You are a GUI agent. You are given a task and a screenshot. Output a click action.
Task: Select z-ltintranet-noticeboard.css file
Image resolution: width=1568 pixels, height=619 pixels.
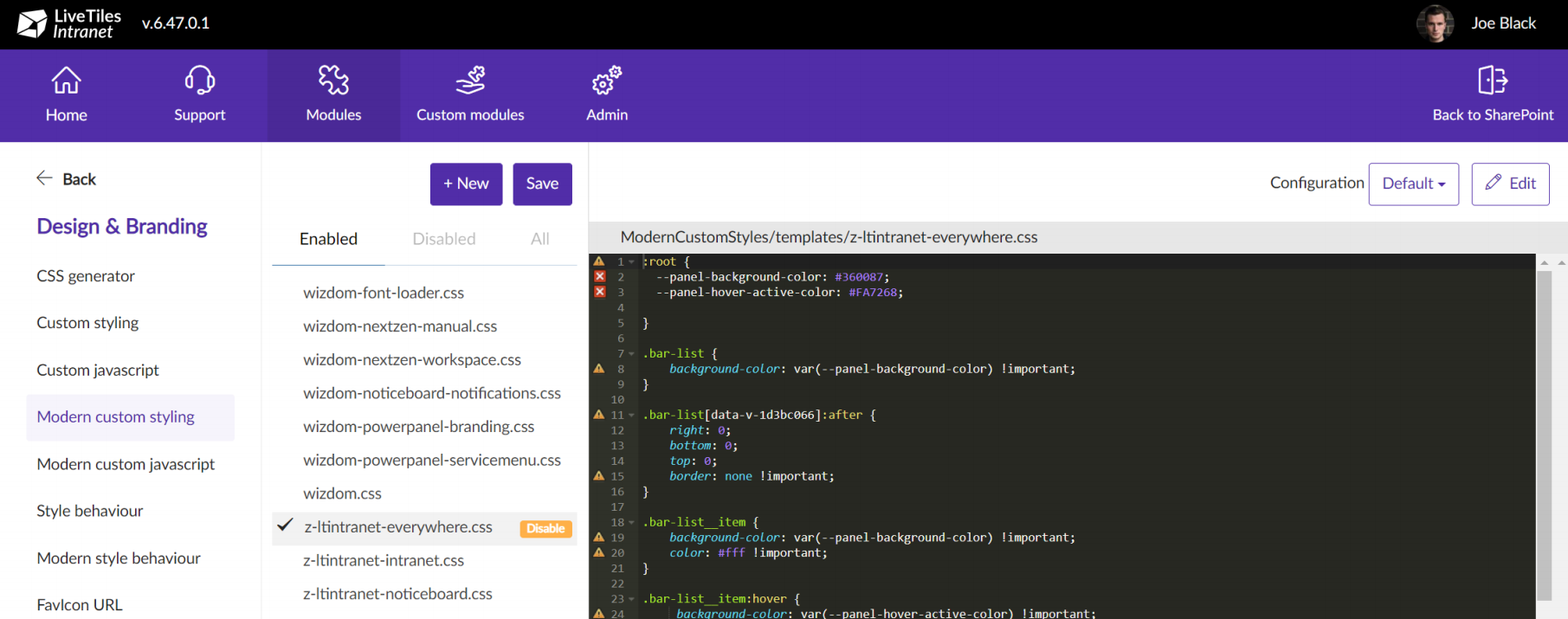pos(397,594)
